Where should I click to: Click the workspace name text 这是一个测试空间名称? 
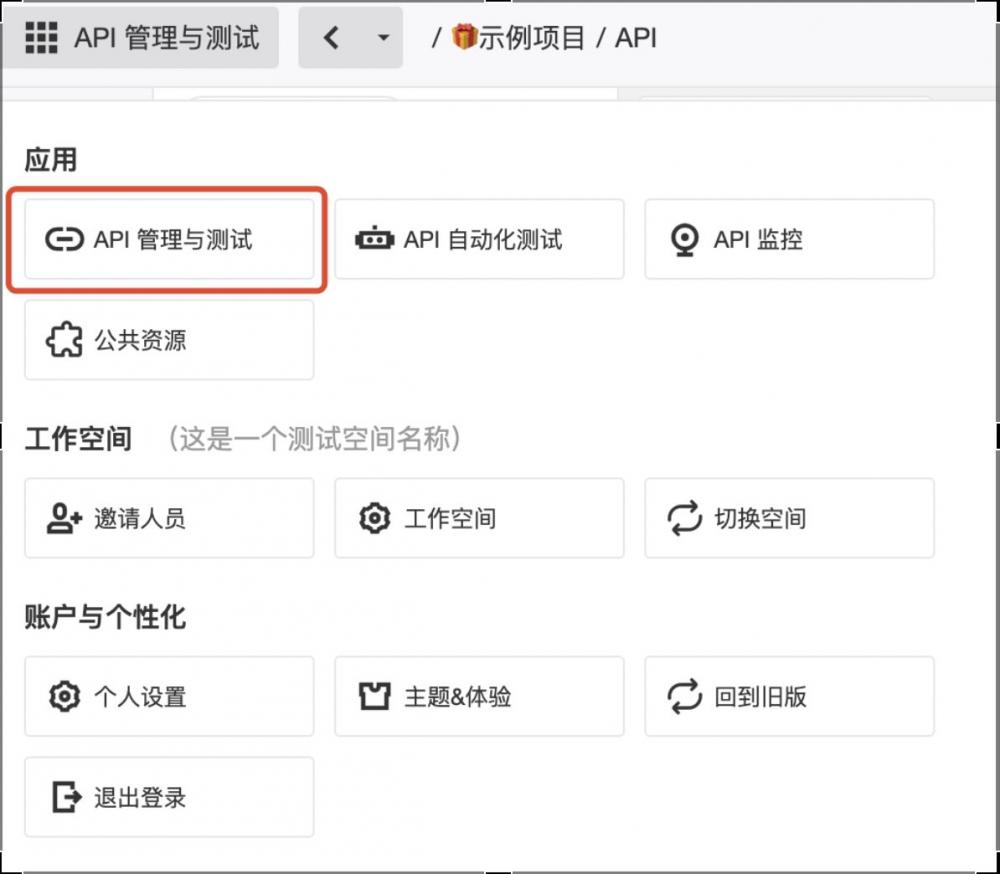click(x=314, y=438)
